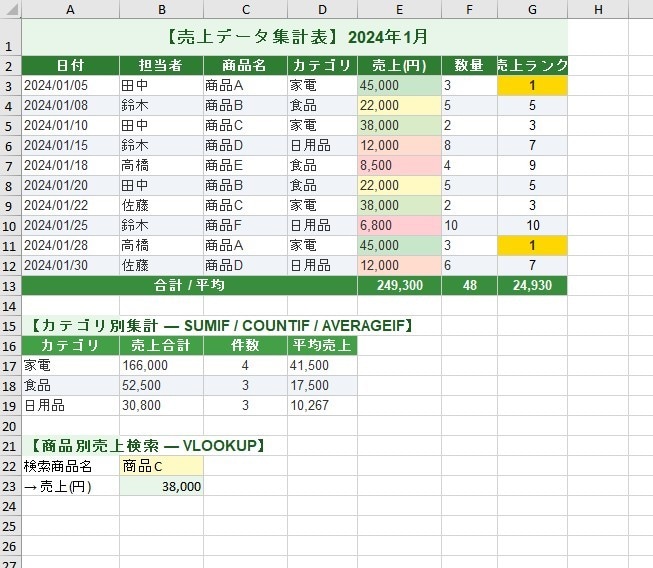653x568 pixels.
Task: Select column H header
Action: [598, 9]
